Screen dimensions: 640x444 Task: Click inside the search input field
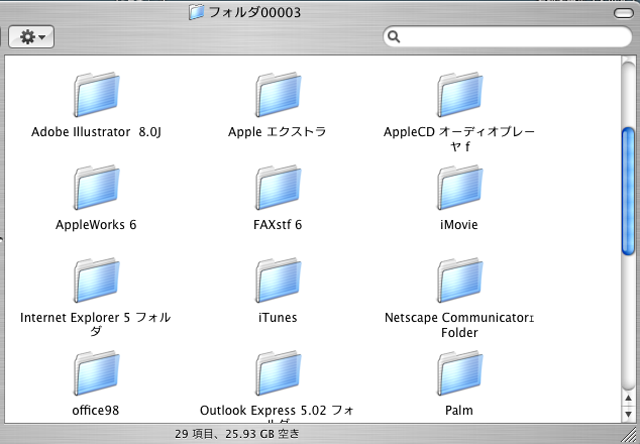[507, 37]
